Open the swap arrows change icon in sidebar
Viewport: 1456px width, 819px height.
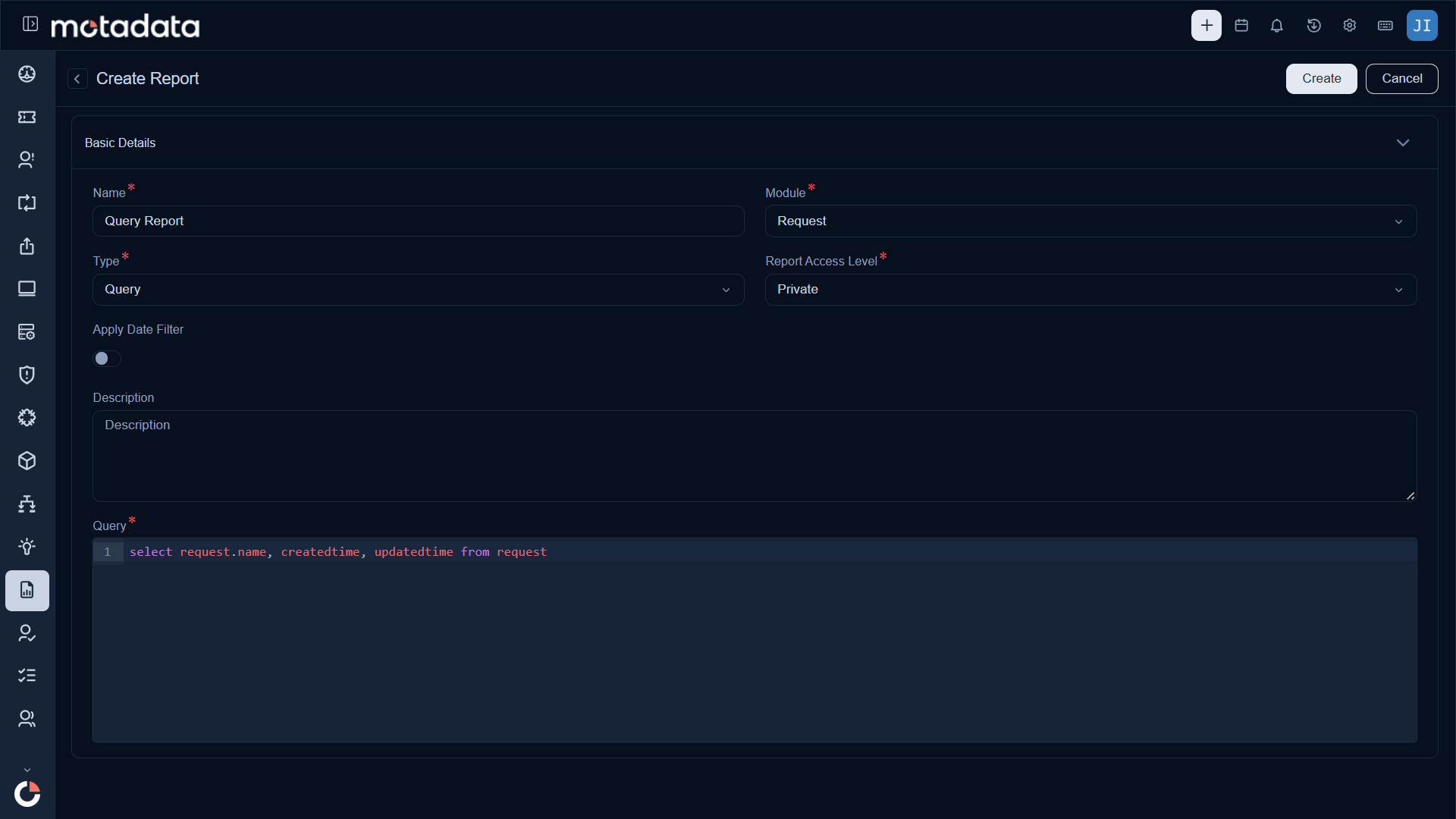pos(27,202)
